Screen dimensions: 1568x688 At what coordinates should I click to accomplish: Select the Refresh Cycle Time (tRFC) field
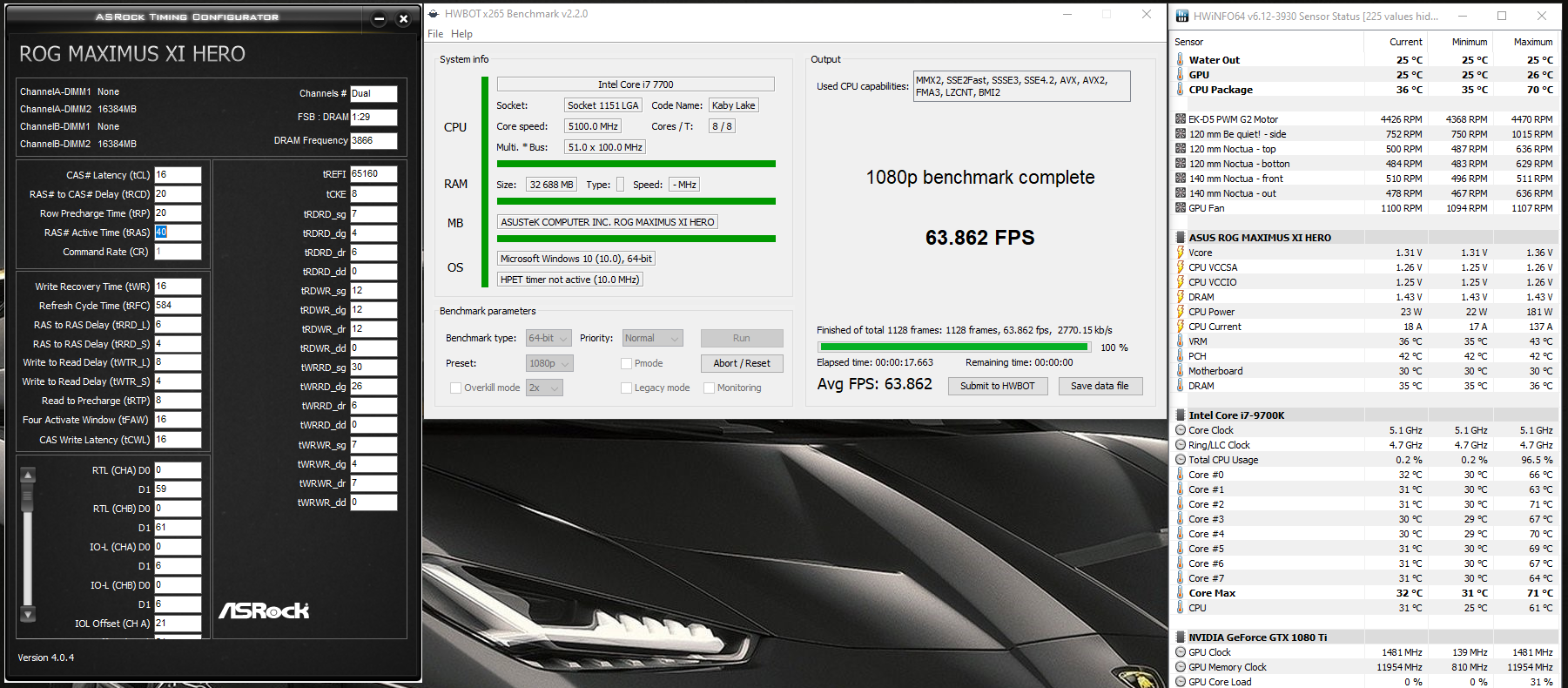(x=178, y=306)
